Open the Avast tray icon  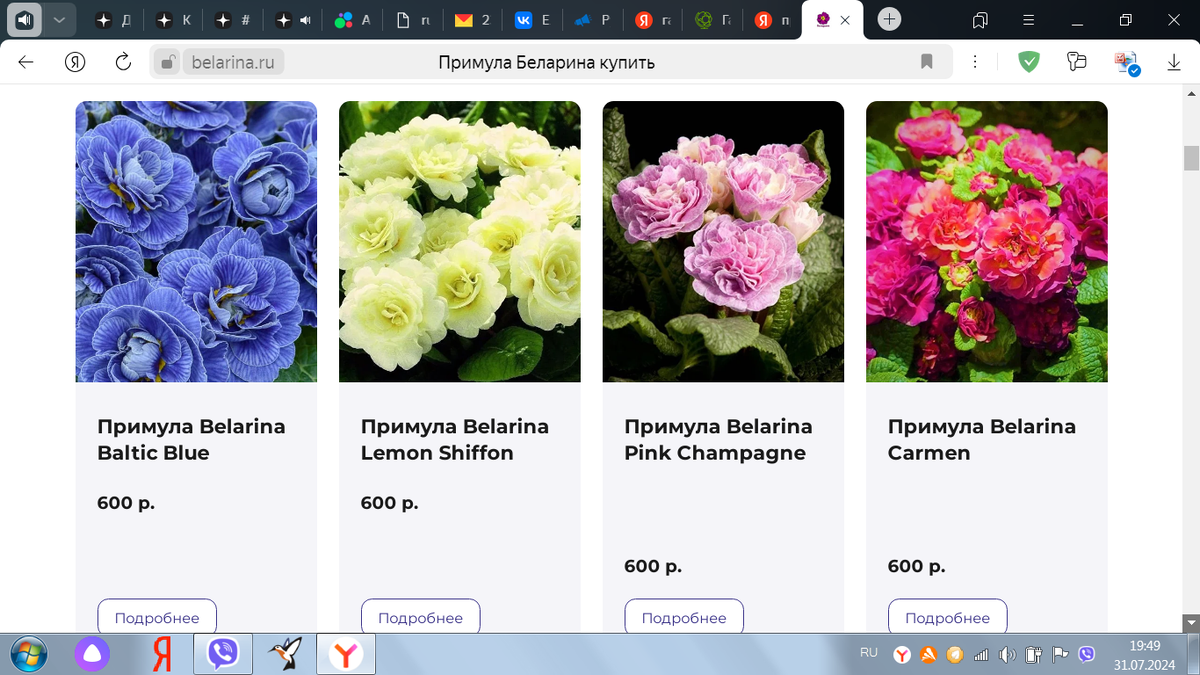[928, 655]
